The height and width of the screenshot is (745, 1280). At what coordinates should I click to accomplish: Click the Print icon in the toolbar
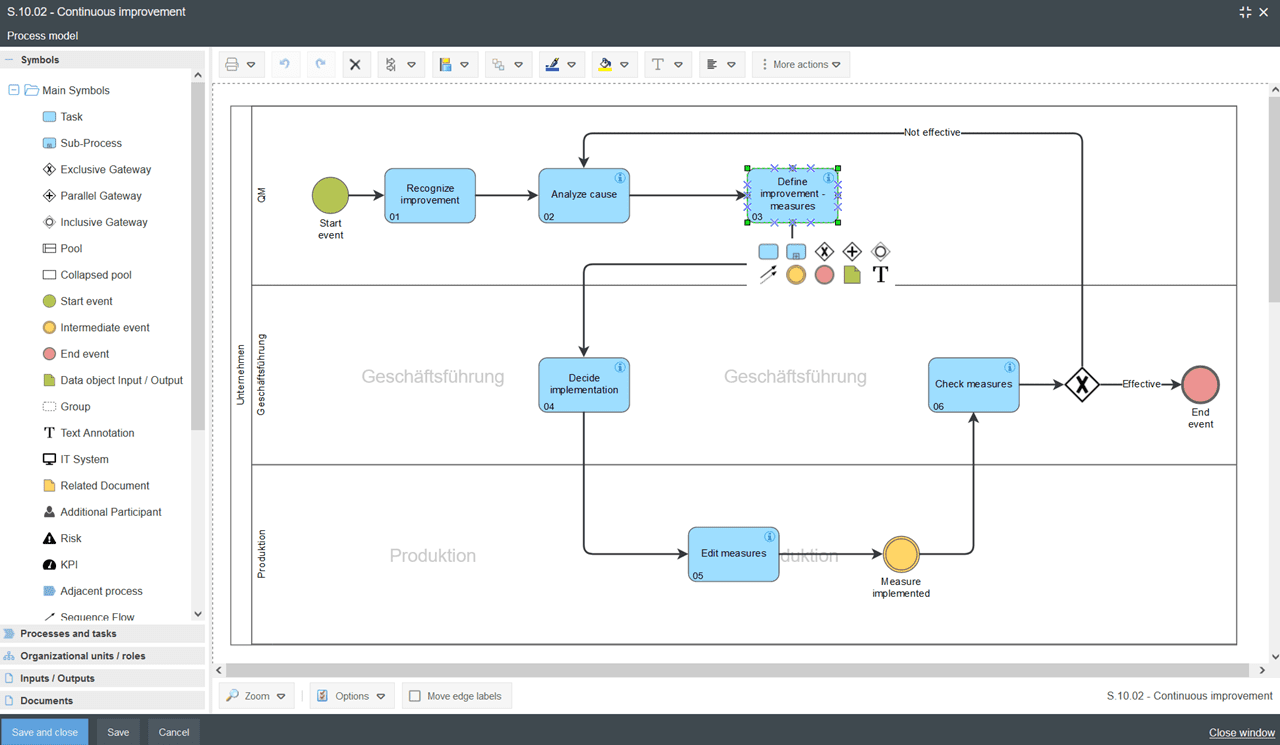point(229,64)
